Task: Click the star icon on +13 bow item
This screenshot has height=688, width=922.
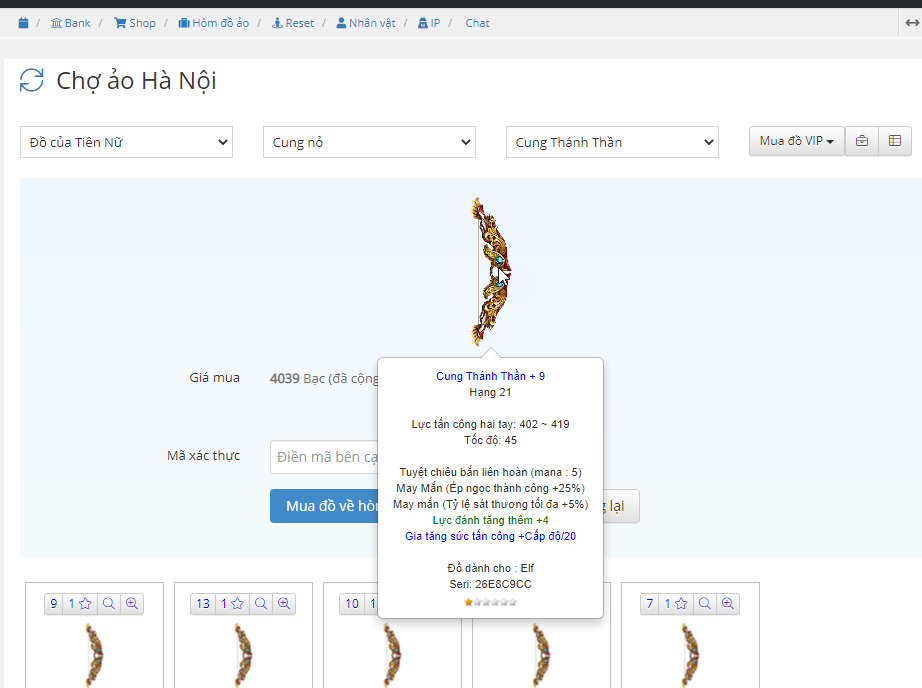Action: click(232, 603)
